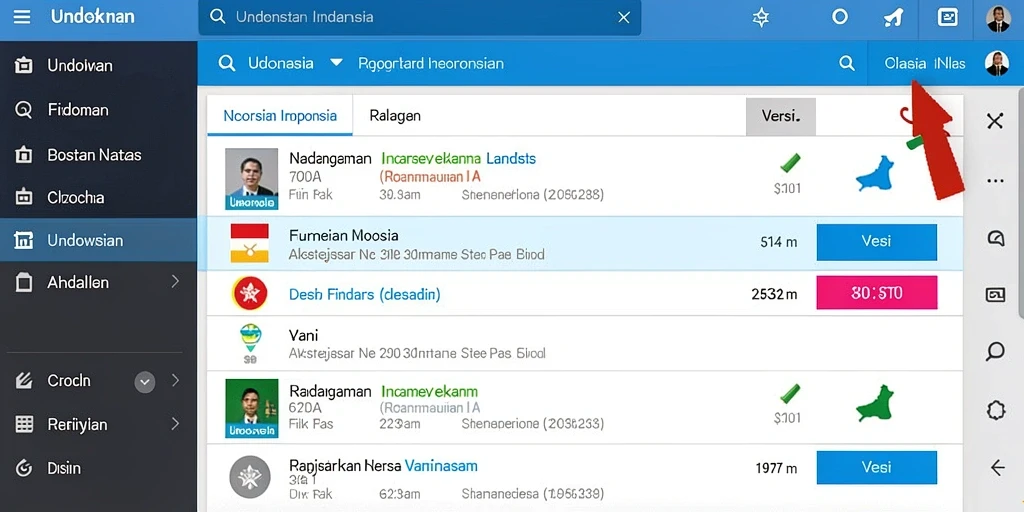The height and width of the screenshot is (512, 1024).
Task: Expand the Ahdallen chevron
Action: [175, 282]
